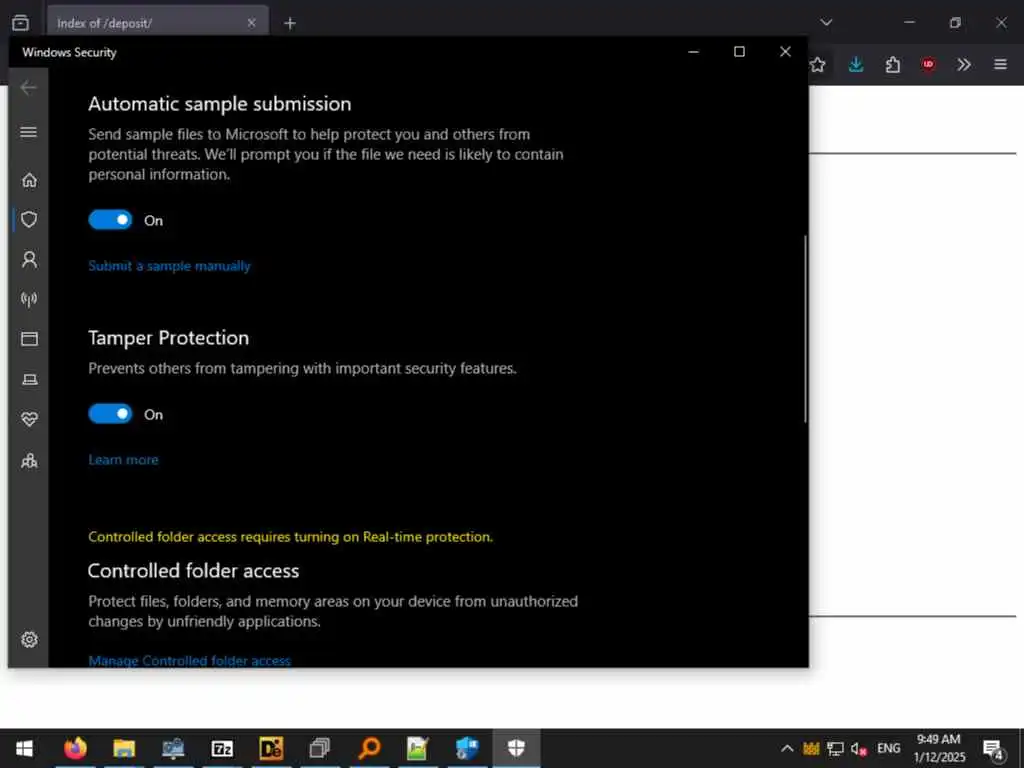
Task: Open the magnifier search app in taskbar
Action: tap(369, 748)
